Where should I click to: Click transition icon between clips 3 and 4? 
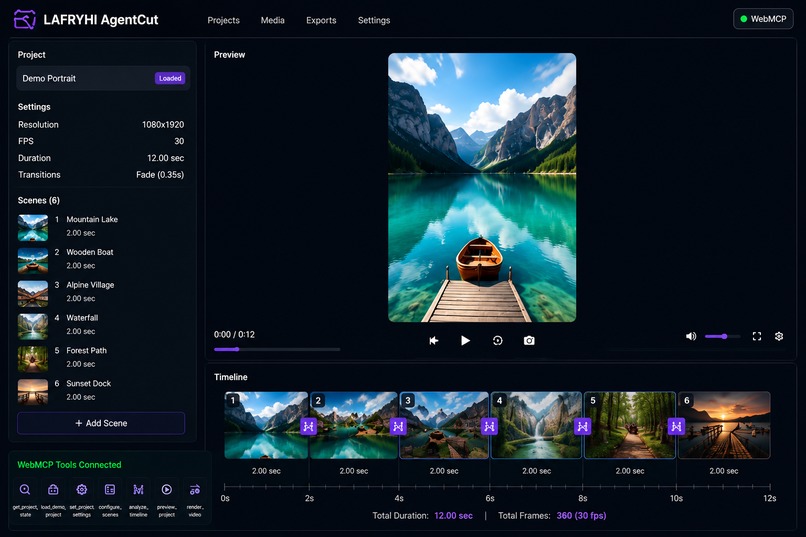tap(489, 426)
